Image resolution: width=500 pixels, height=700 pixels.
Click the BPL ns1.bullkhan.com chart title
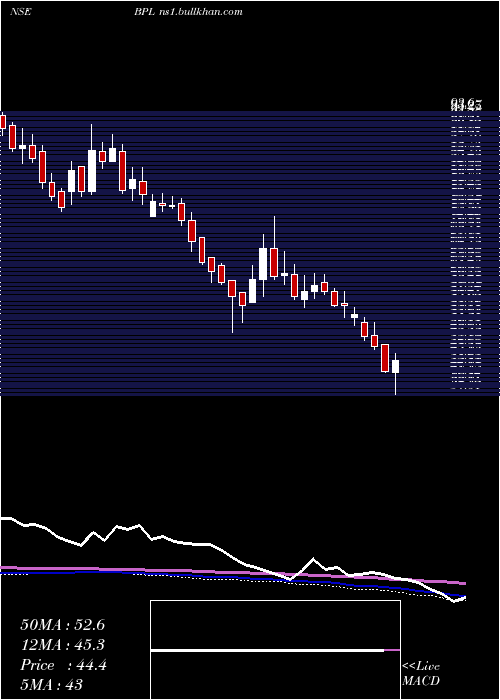click(x=188, y=12)
